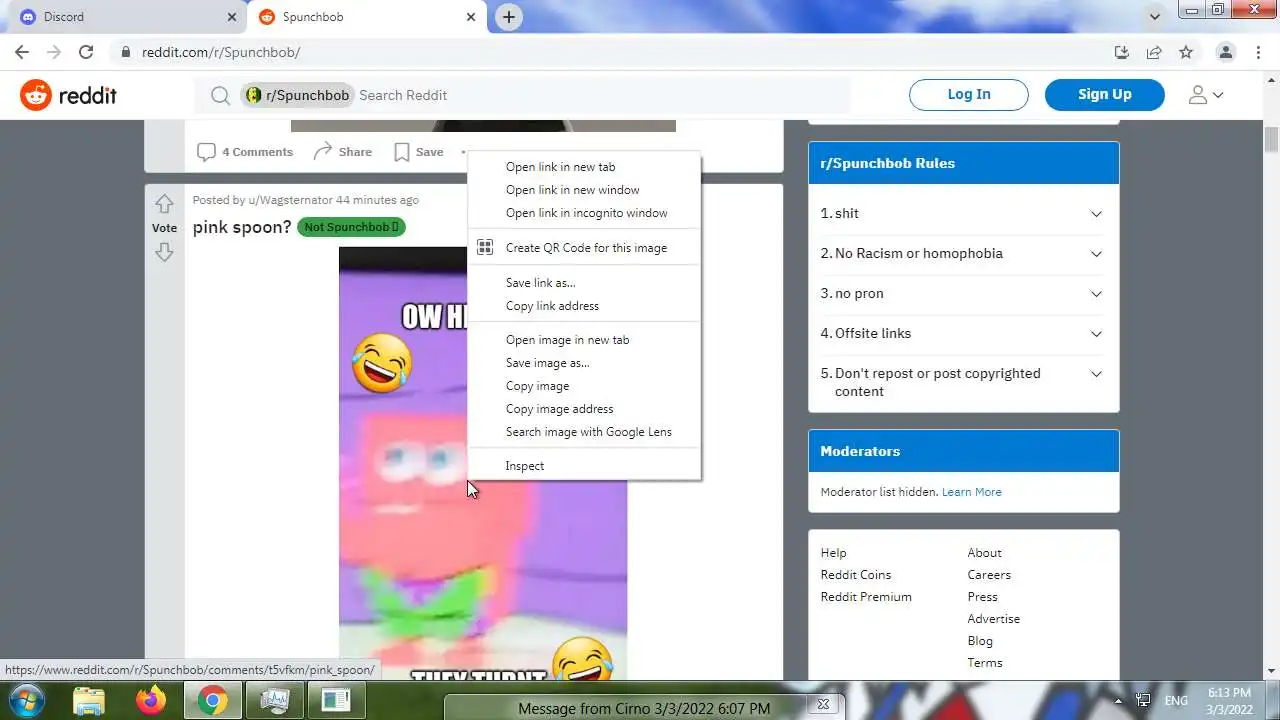Screen dimensions: 1280x720
Task: Click the search magnifier icon
Action: [220, 95]
